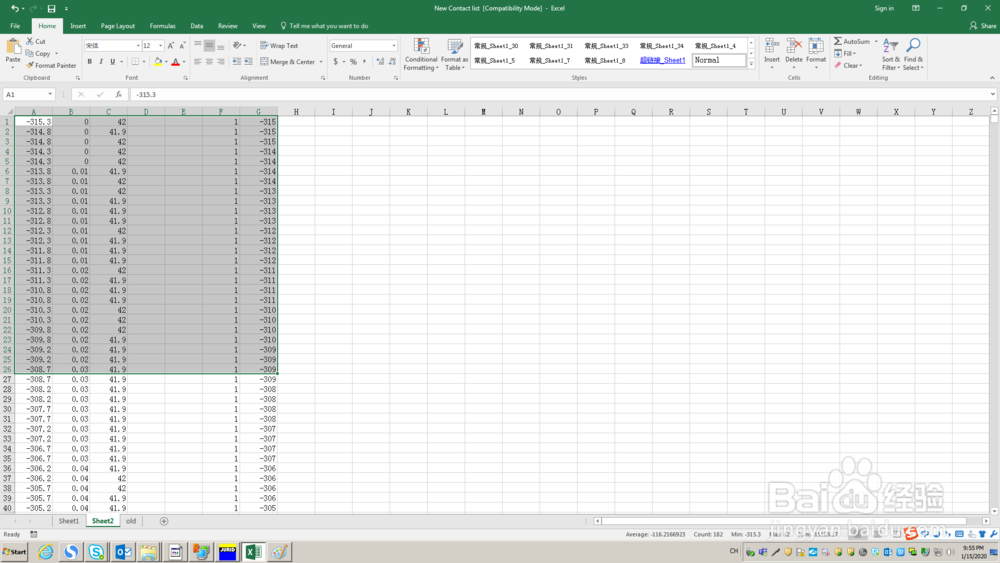Image resolution: width=1000 pixels, height=563 pixels.
Task: Open the General number format dropdown
Action: [x=393, y=46]
